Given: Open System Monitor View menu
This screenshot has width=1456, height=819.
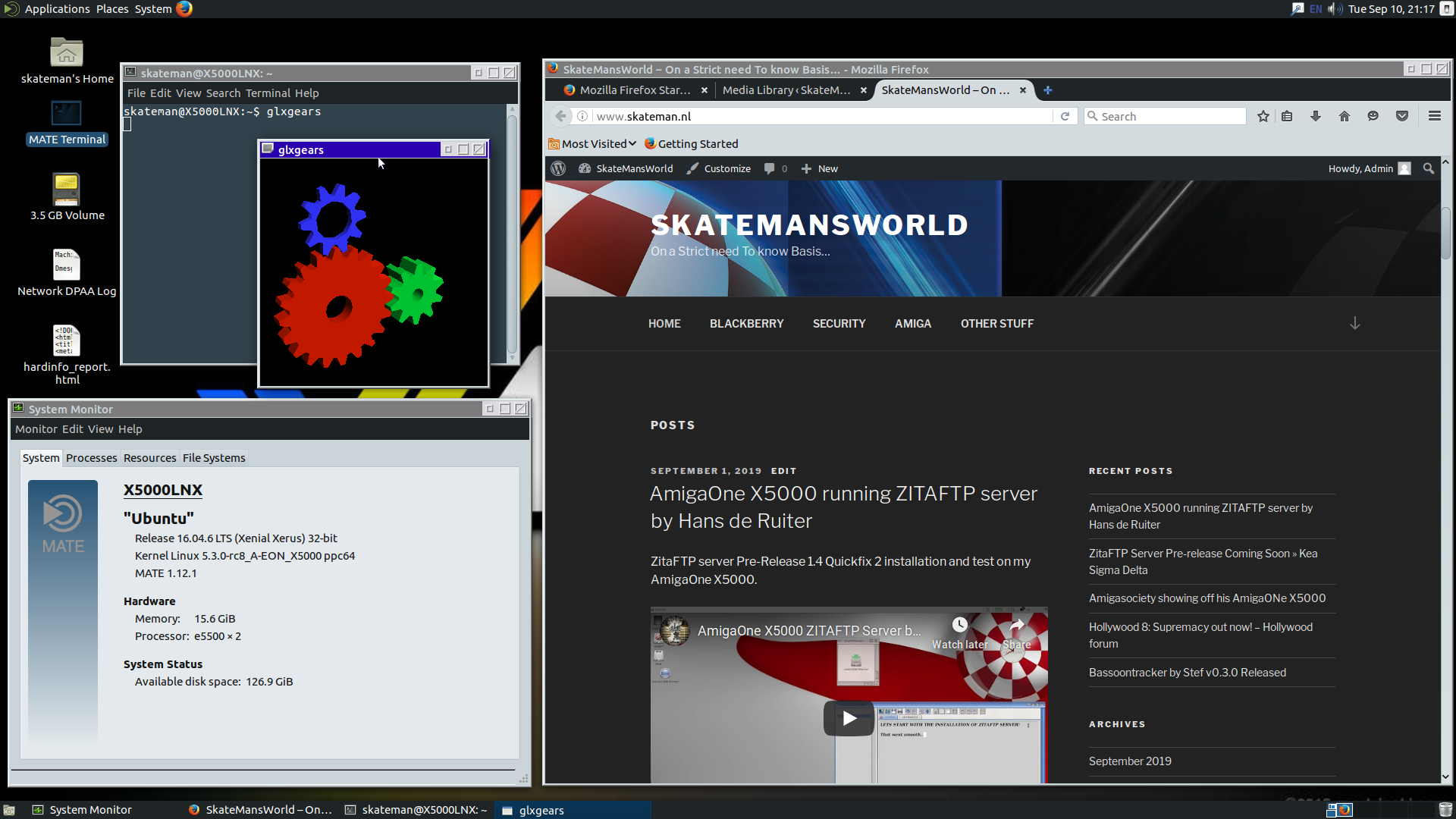Looking at the screenshot, I should point(100,429).
